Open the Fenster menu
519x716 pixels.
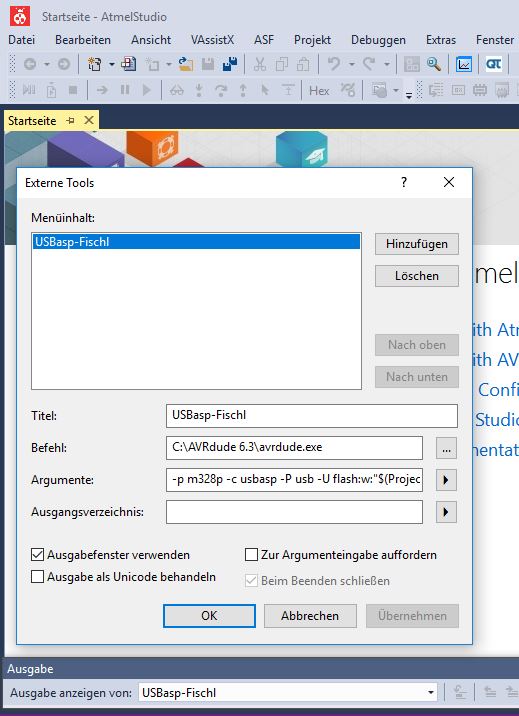[x=495, y=40]
